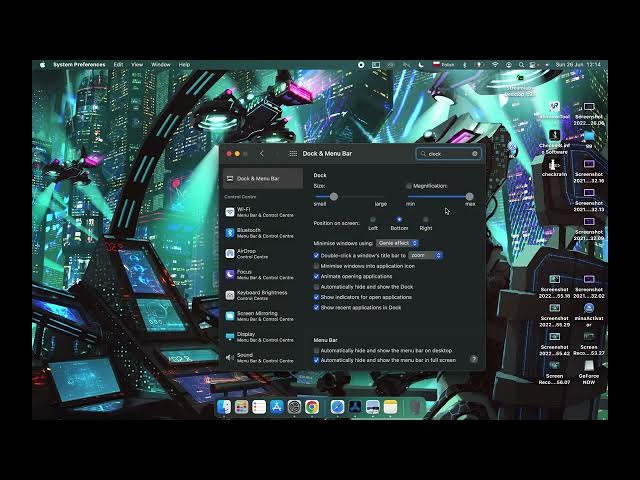Set Dock position to Left
The height and width of the screenshot is (480, 640).
point(373,220)
